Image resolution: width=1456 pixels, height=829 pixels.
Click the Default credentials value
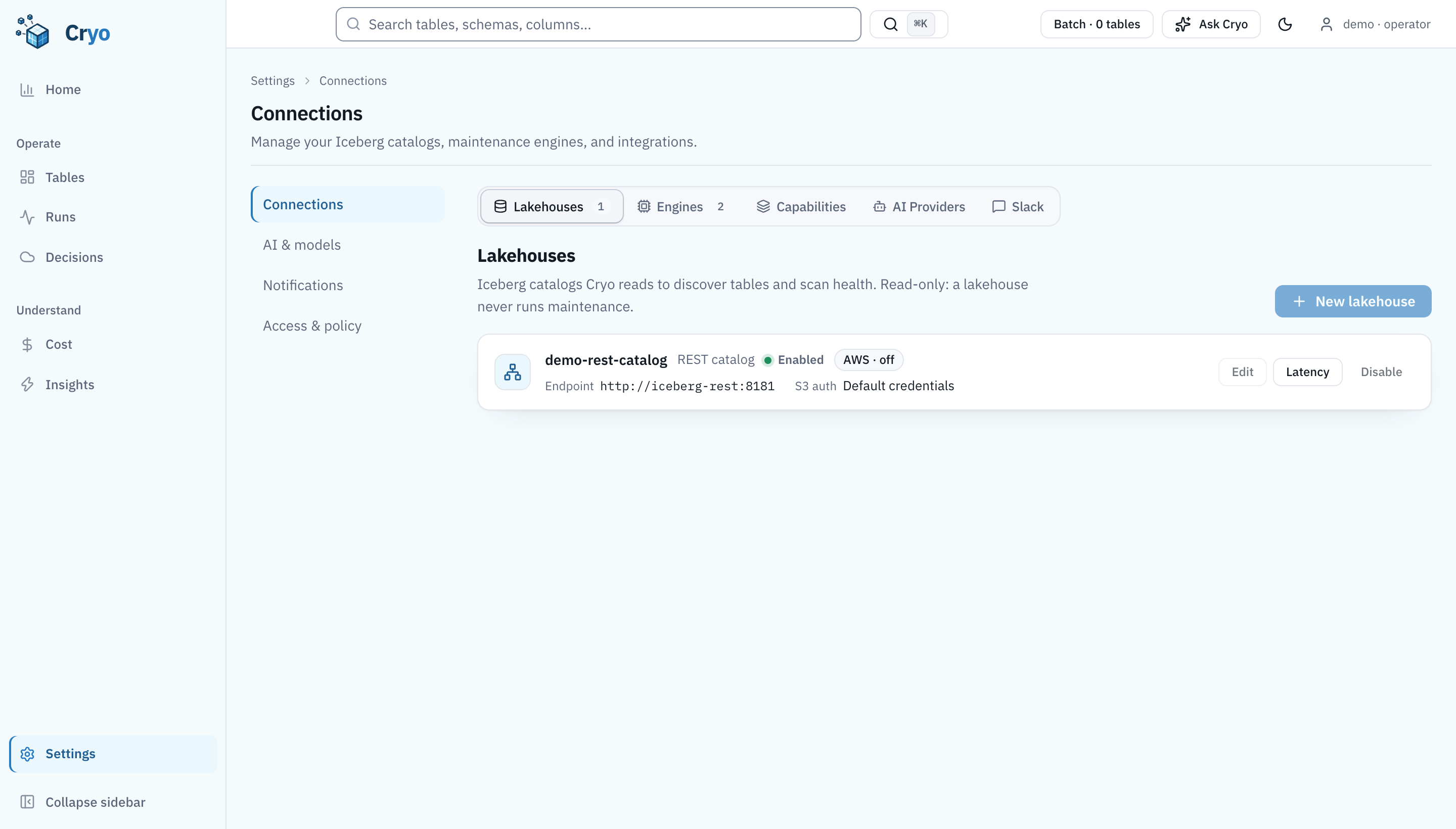tap(898, 386)
